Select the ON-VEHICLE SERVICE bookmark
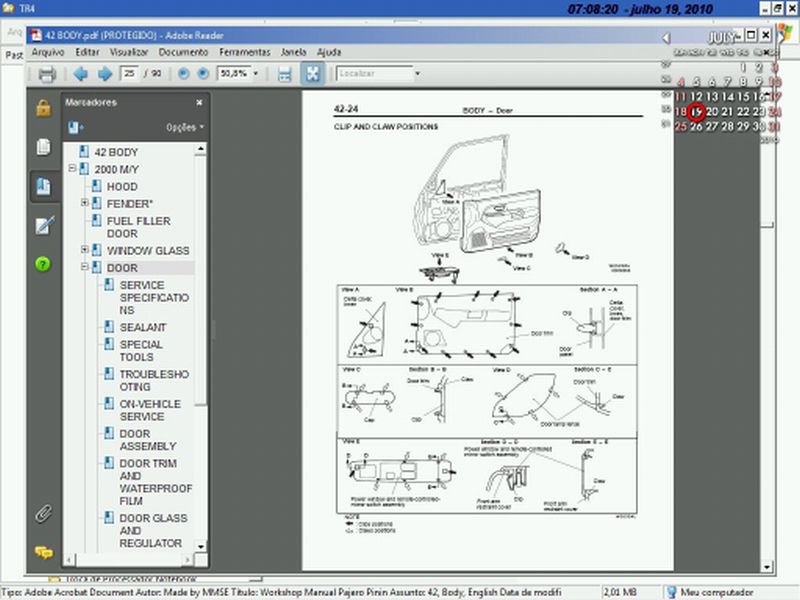800x600 pixels. click(x=150, y=410)
